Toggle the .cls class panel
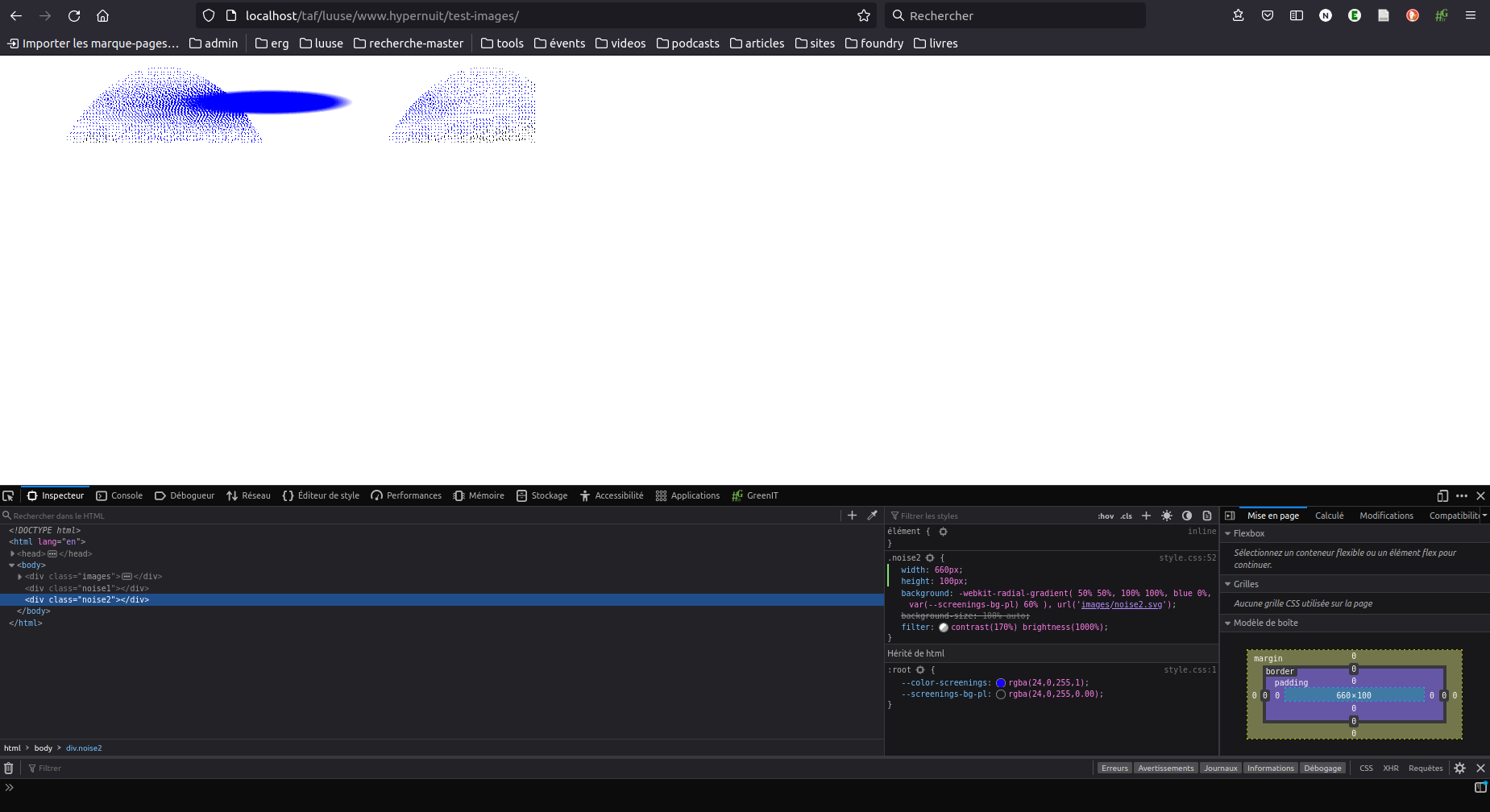1490x812 pixels. (x=1127, y=516)
